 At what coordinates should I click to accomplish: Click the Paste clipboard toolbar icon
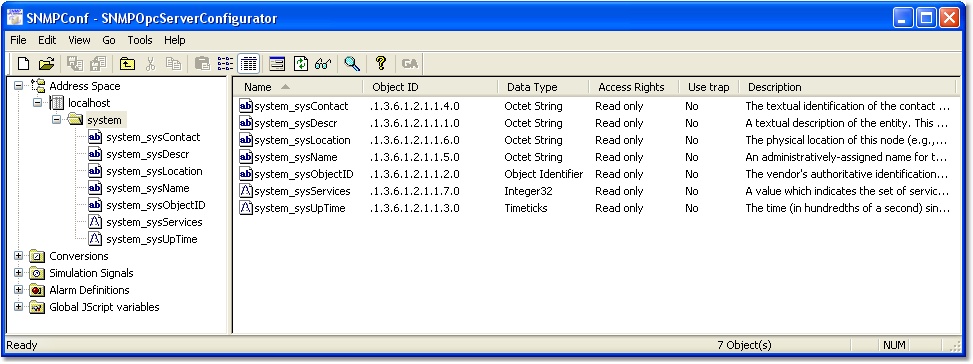[202, 63]
